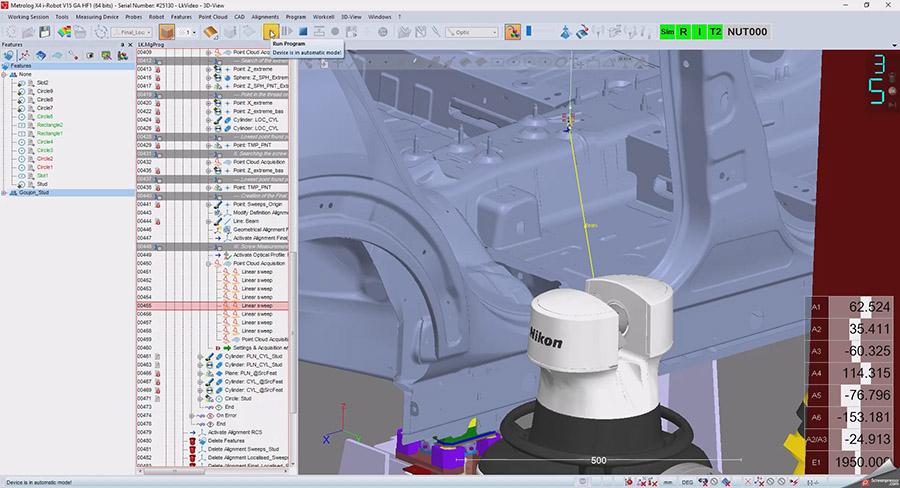Screen dimensions: 900x488
Task: Click the orange 3D cube view icon
Action: [166, 32]
